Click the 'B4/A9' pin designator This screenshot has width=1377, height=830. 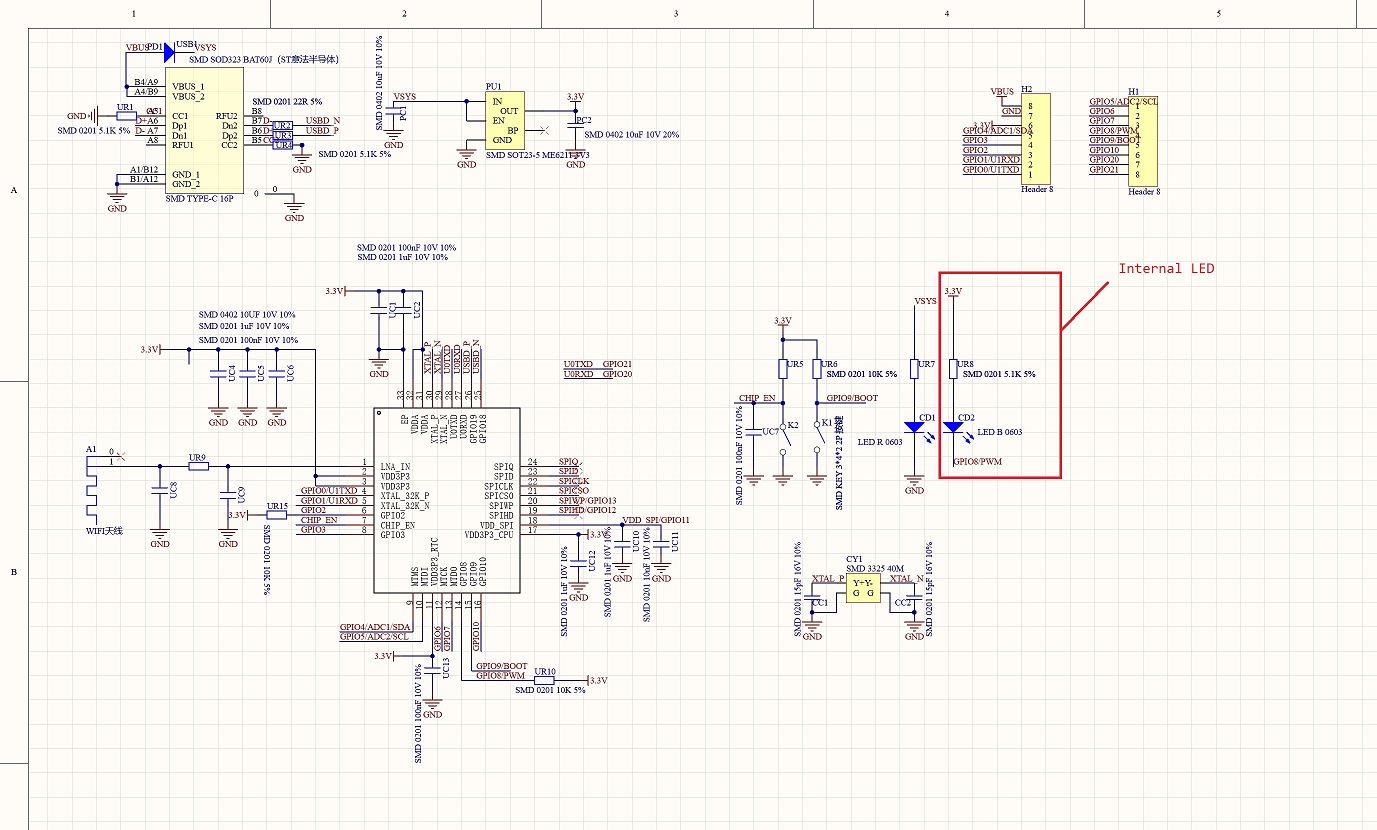click(x=146, y=82)
